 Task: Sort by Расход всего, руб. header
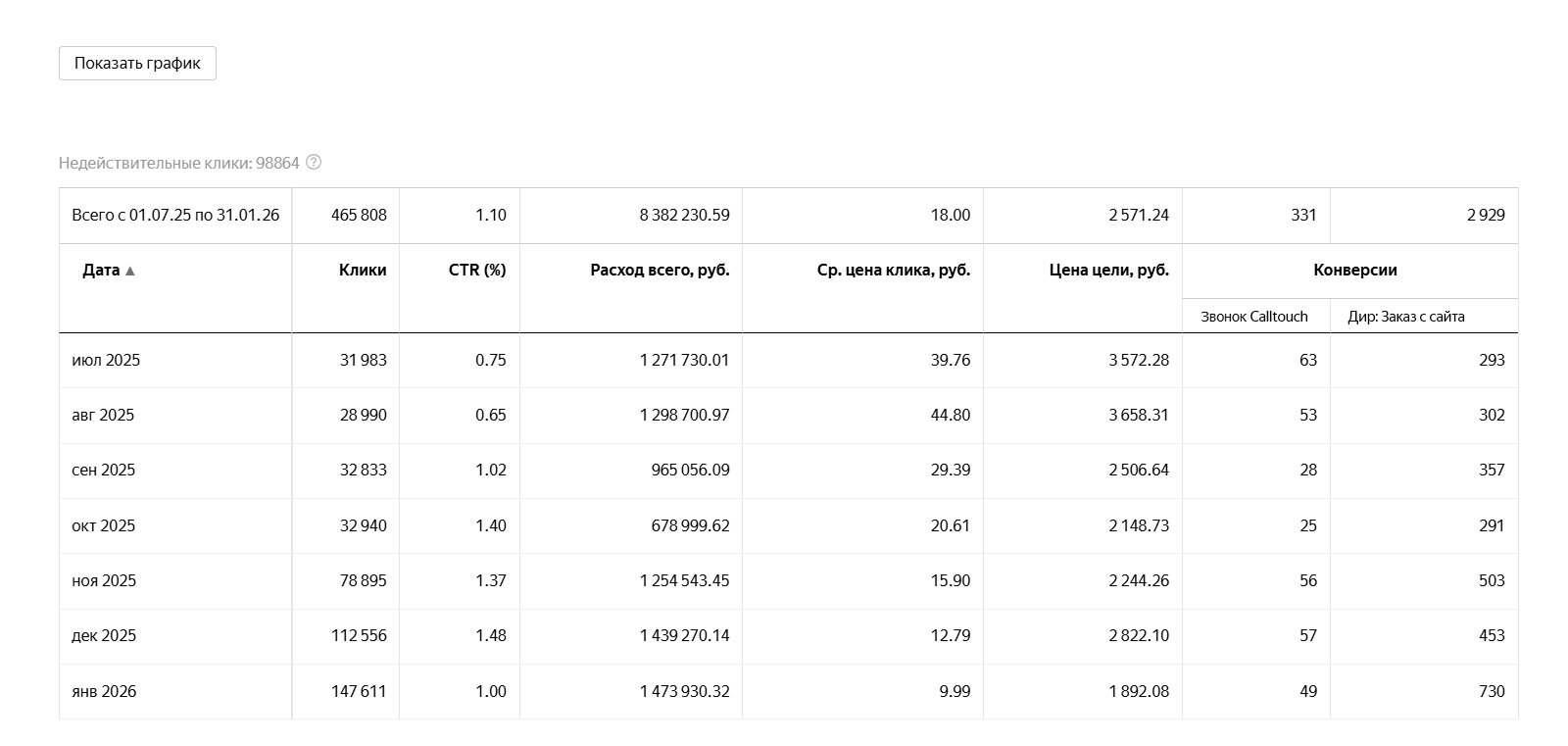pyautogui.click(x=660, y=270)
